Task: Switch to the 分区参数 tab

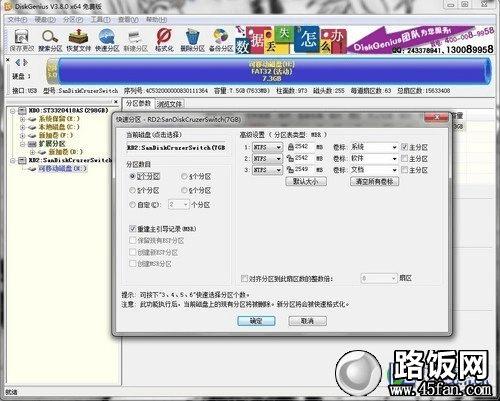Action: click(138, 104)
